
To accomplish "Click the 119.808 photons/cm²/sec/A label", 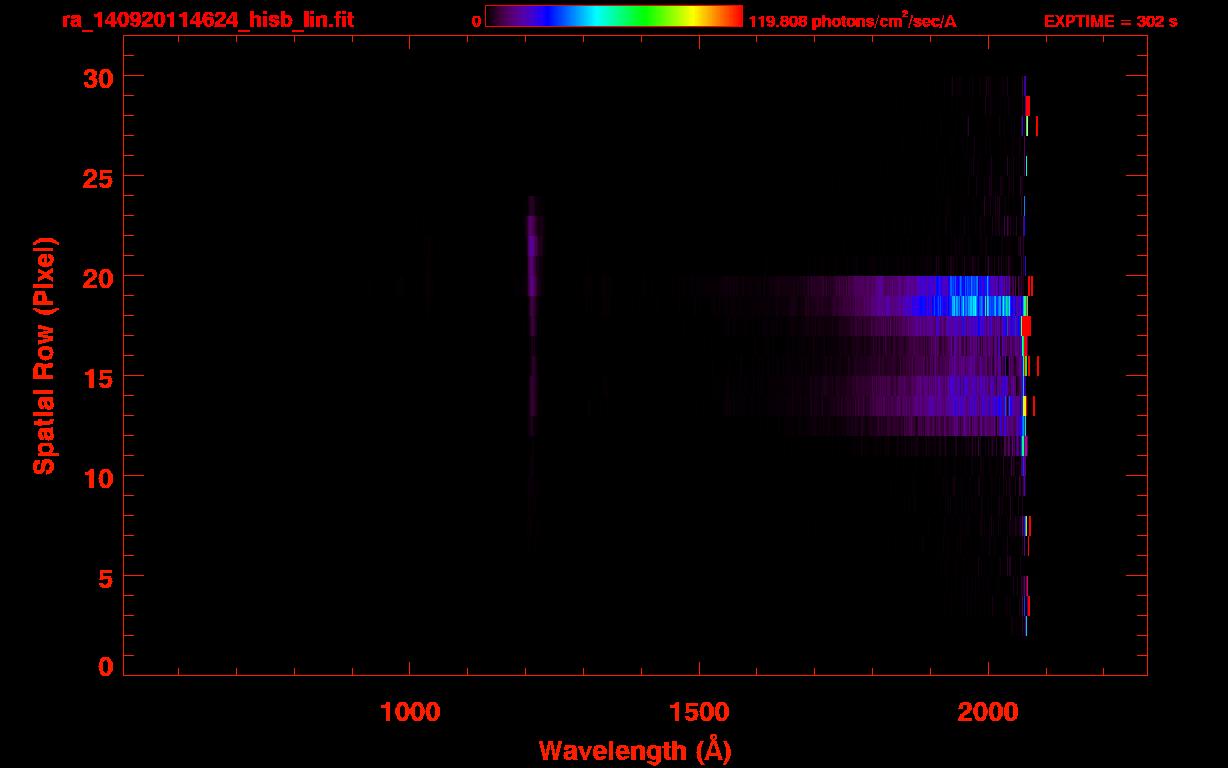I will pyautogui.click(x=852, y=21).
